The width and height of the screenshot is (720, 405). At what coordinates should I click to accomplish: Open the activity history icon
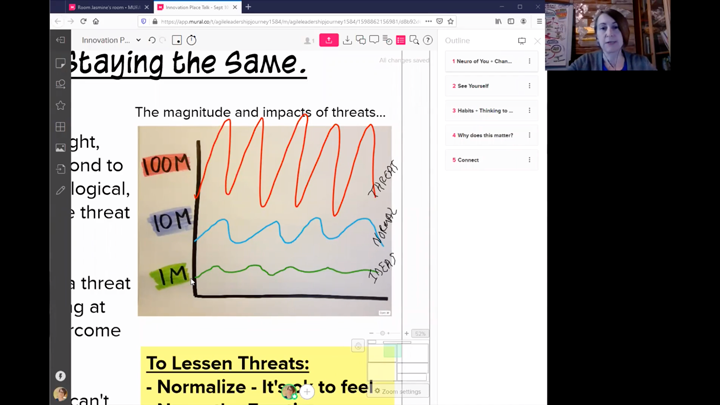[x=388, y=40]
